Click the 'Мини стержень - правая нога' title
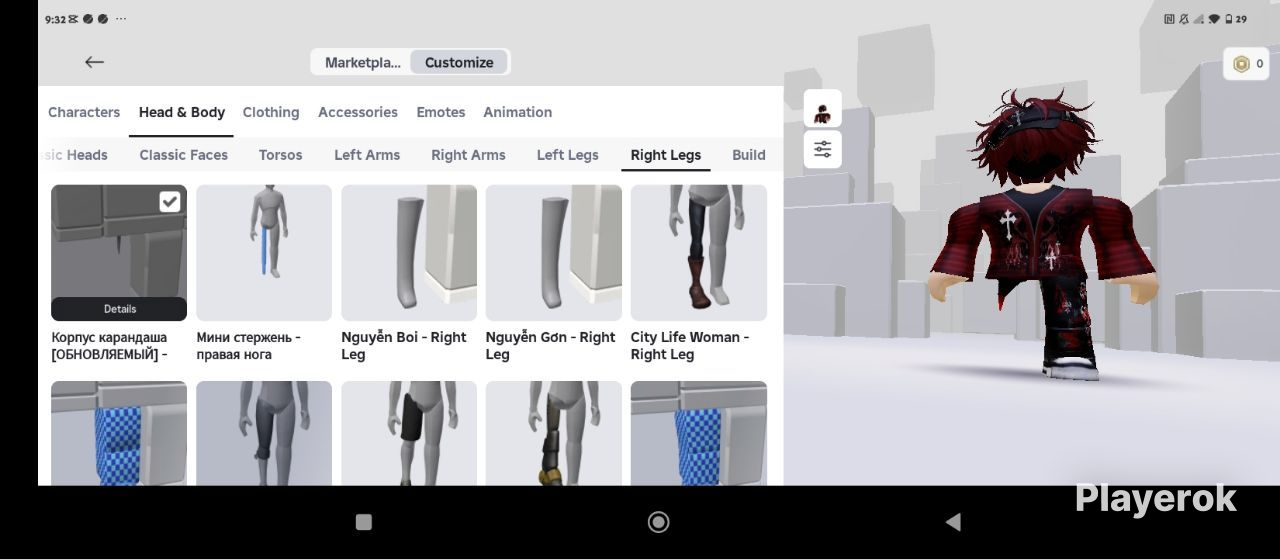The height and width of the screenshot is (559, 1280). coord(249,346)
